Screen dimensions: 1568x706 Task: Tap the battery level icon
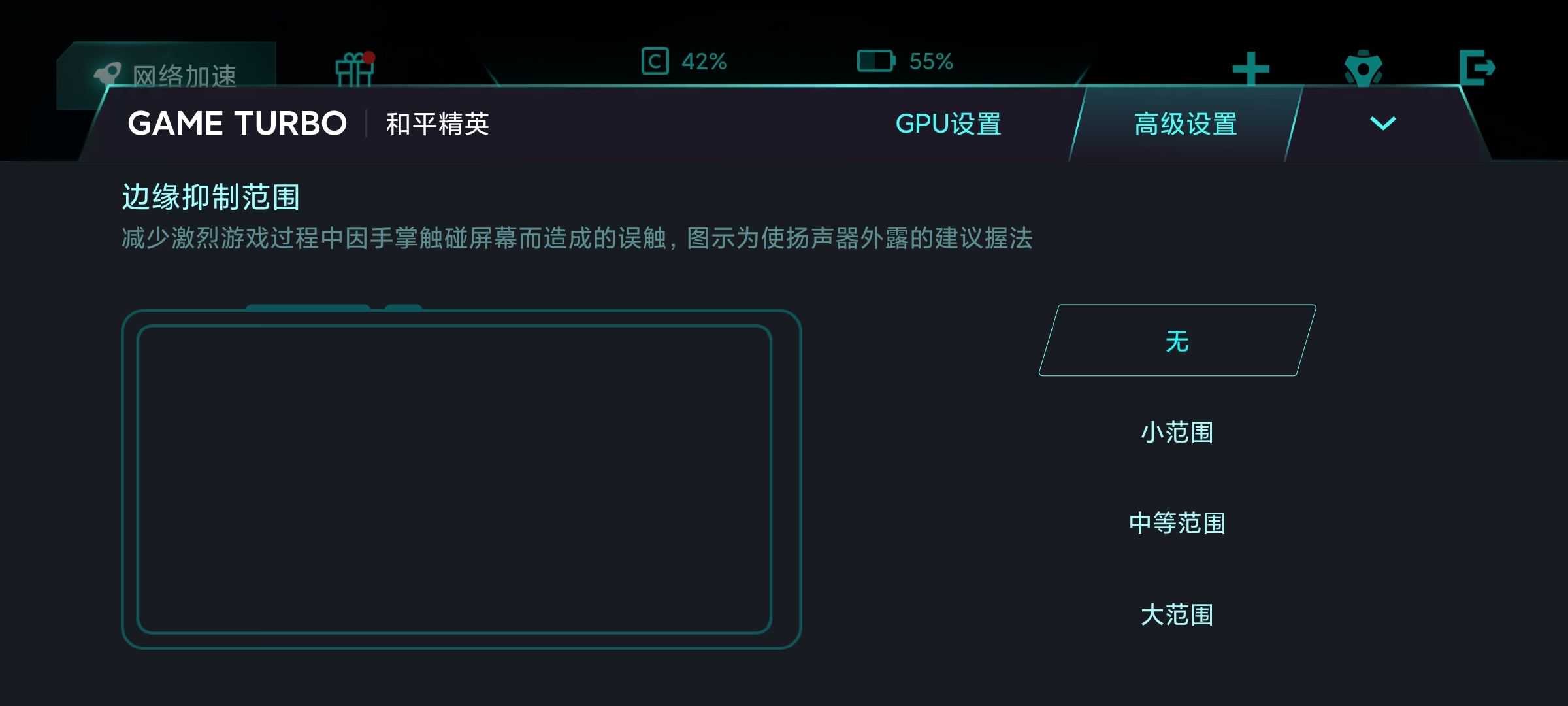[x=875, y=61]
